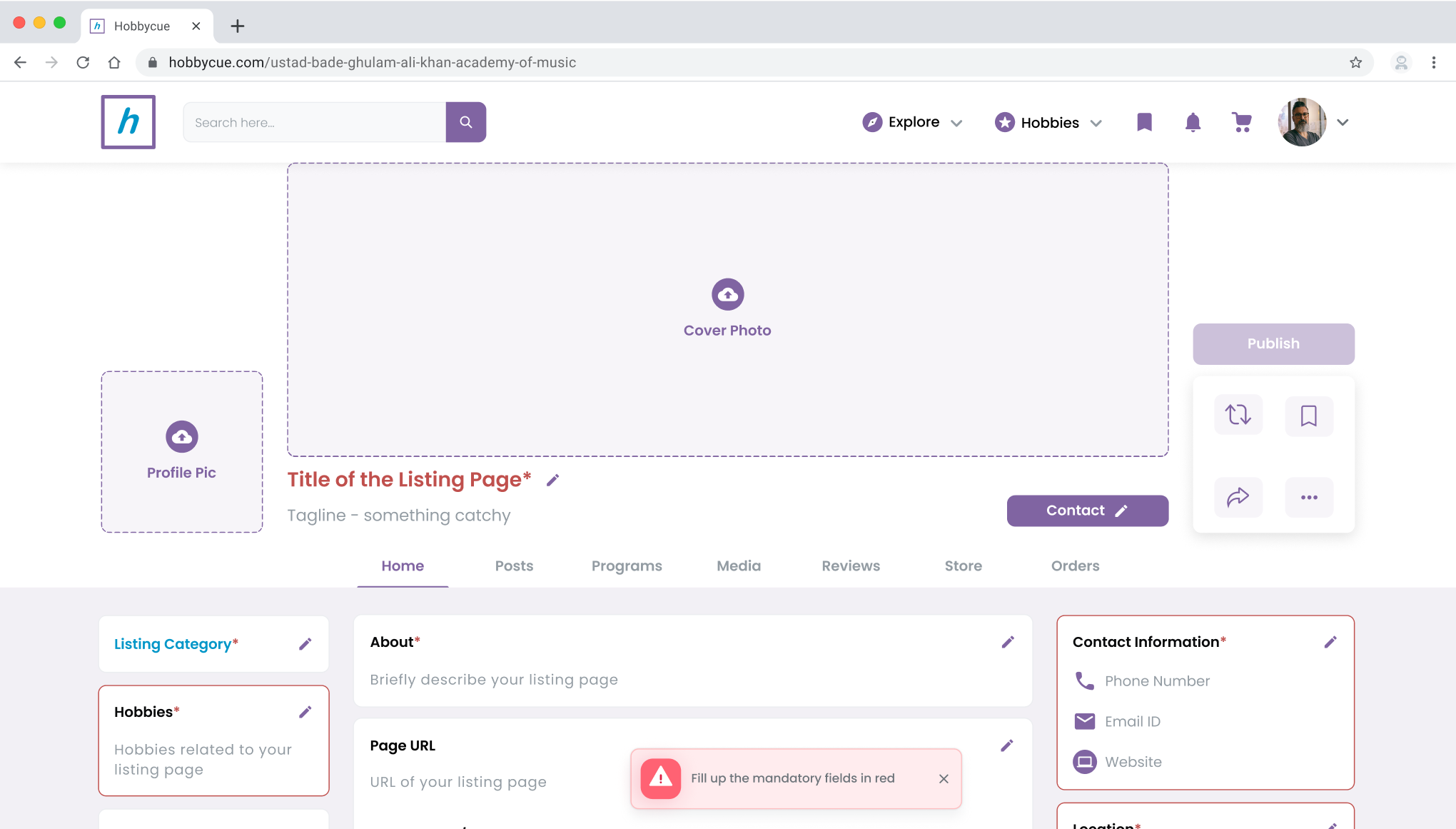Open saved bookmarks in the top navigation
1456x829 pixels.
click(1144, 123)
